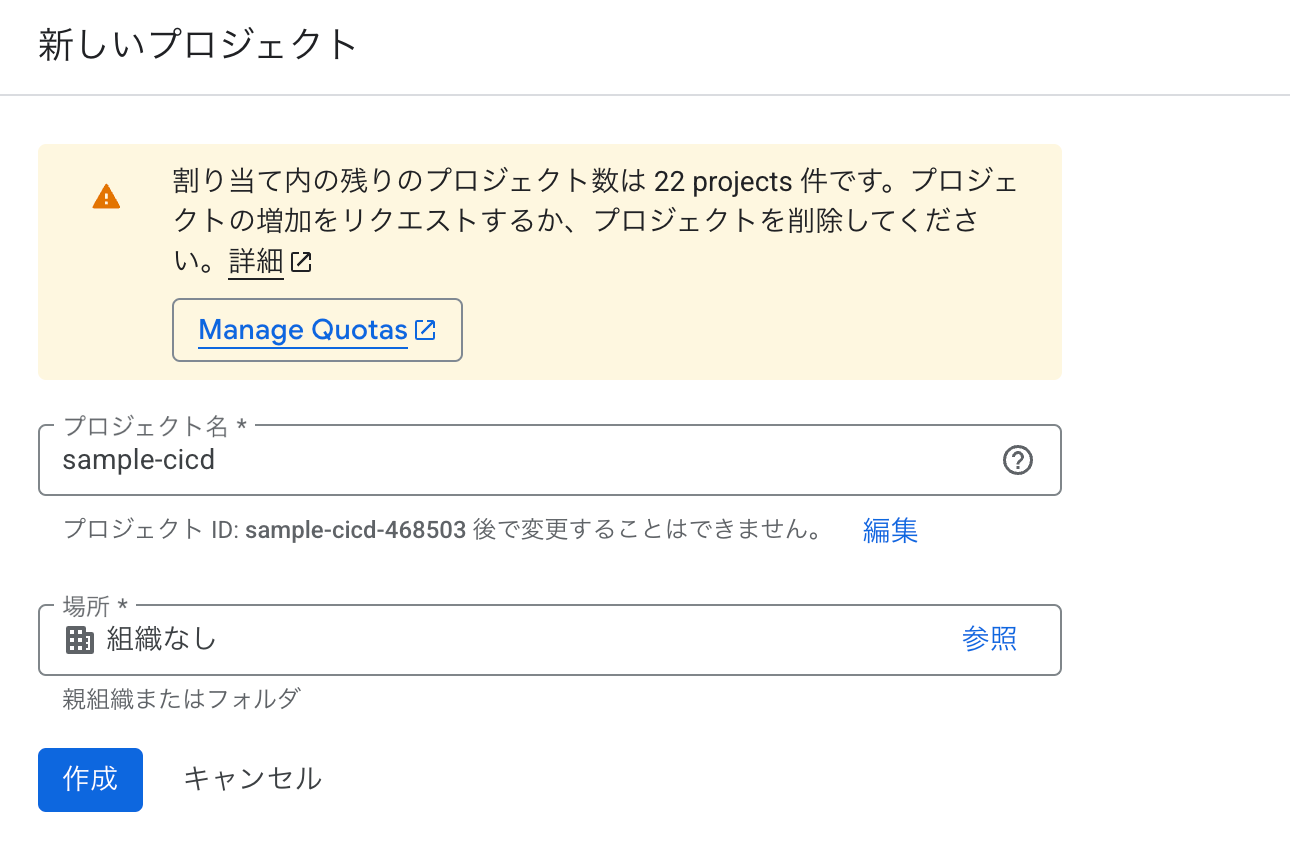Viewport: 1290px width, 860px height.
Task: Click the orange warning triangle icon
Action: point(106,197)
